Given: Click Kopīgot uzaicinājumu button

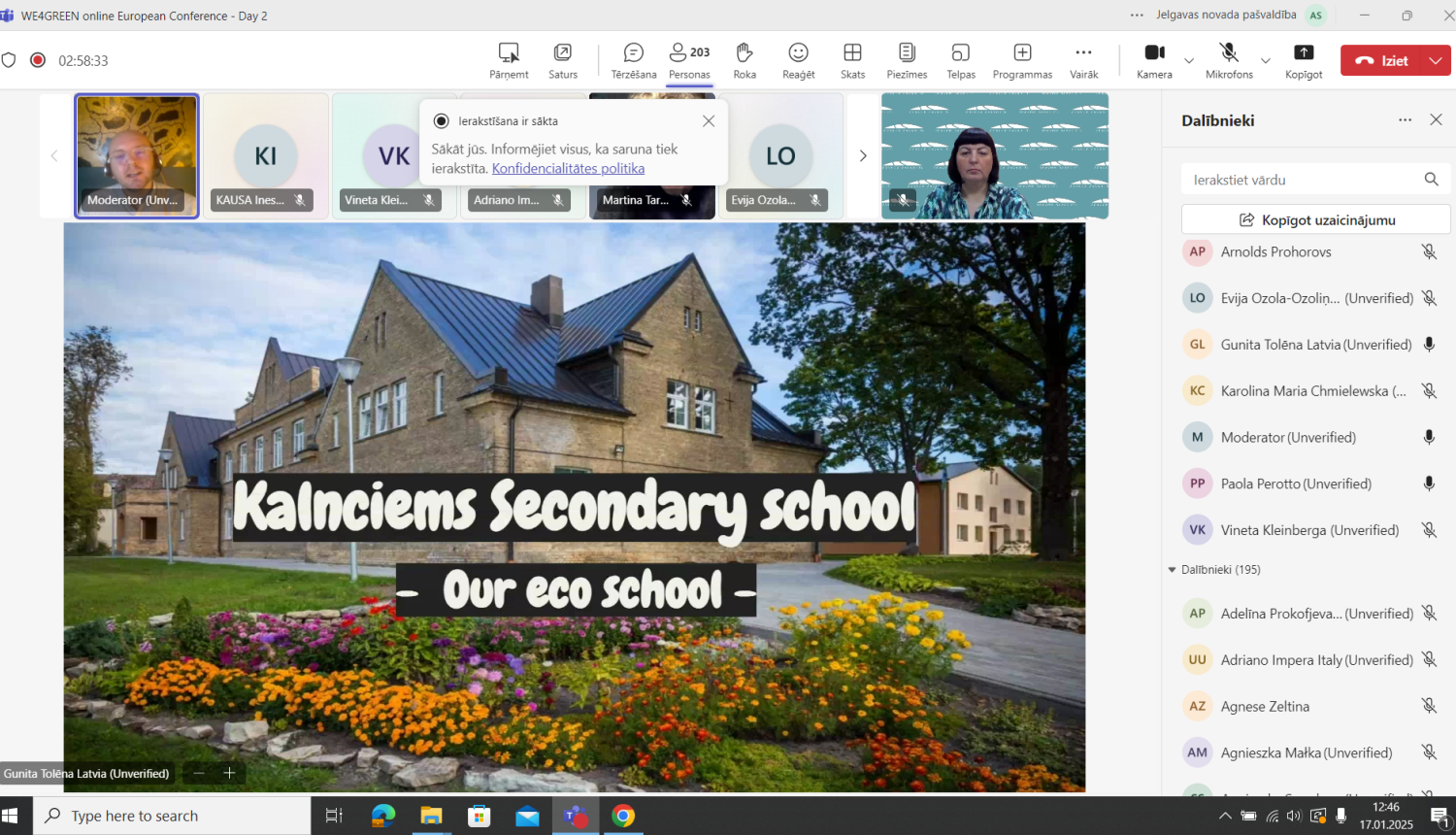Looking at the screenshot, I should pos(1315,220).
